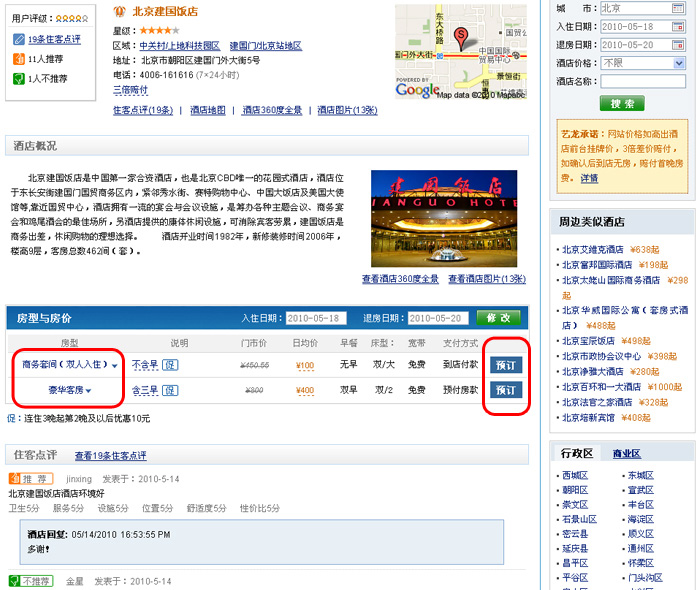Open the 酒店360度全景 link under hotel info
Screen dimensions: 700x590
pyautogui.click(x=272, y=110)
